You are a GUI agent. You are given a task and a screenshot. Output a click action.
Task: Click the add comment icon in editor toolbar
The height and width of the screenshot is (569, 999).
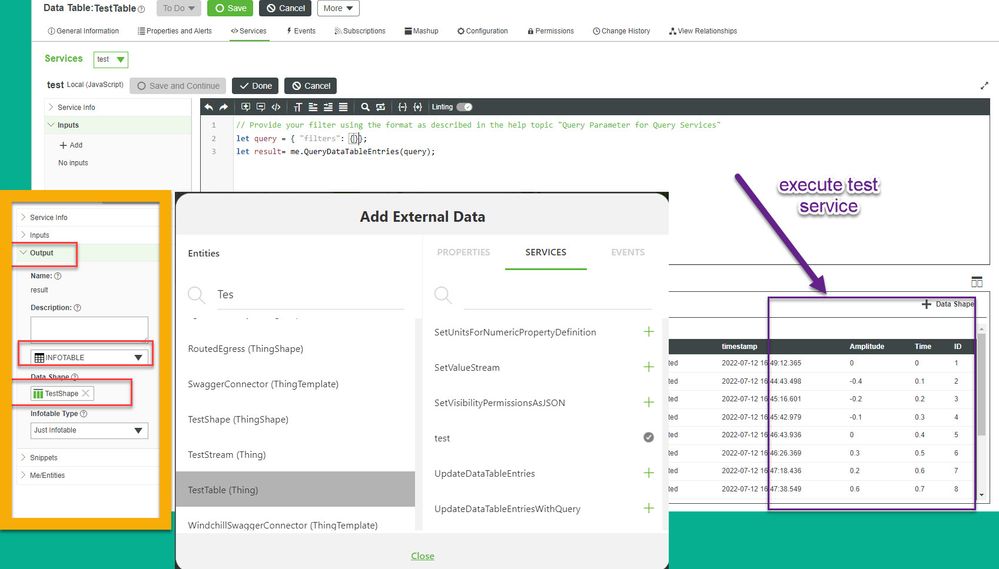(x=245, y=107)
